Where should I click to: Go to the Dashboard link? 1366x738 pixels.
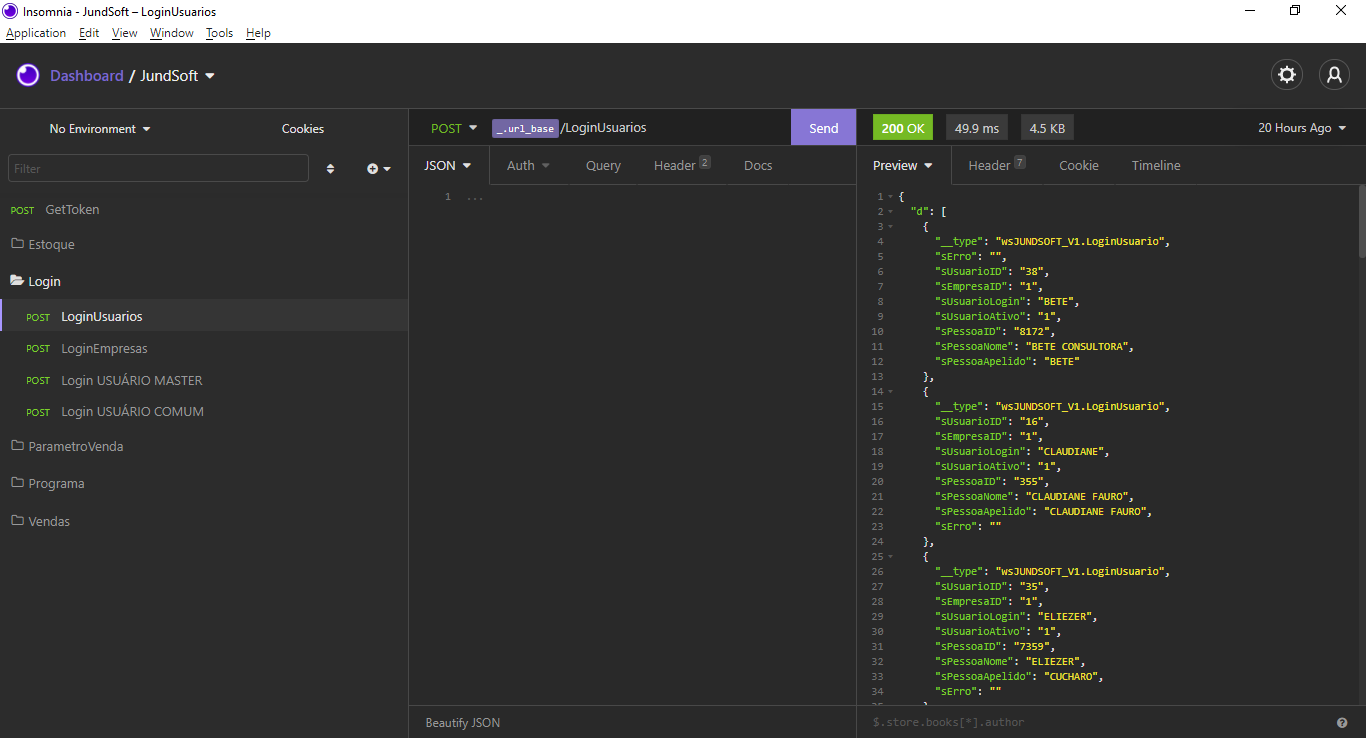pos(87,76)
